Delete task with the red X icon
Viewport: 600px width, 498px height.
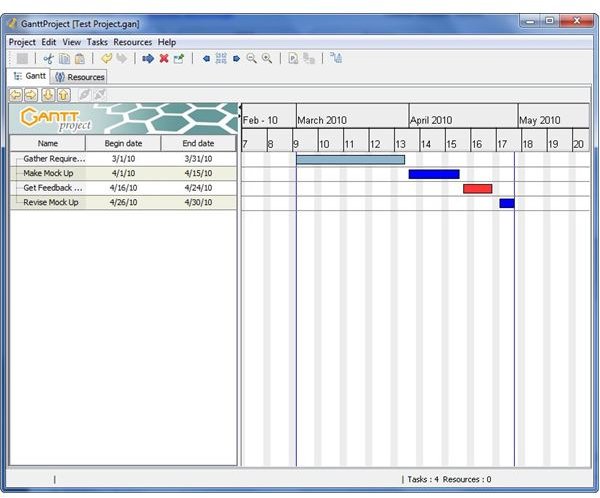[164, 59]
